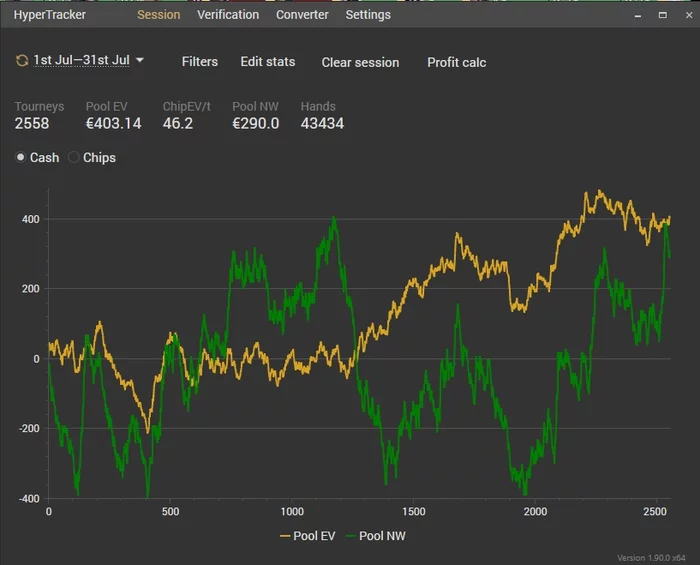Click the Version 1.90.0 x64 label
Screen dimensions: 700x565
click(651, 558)
